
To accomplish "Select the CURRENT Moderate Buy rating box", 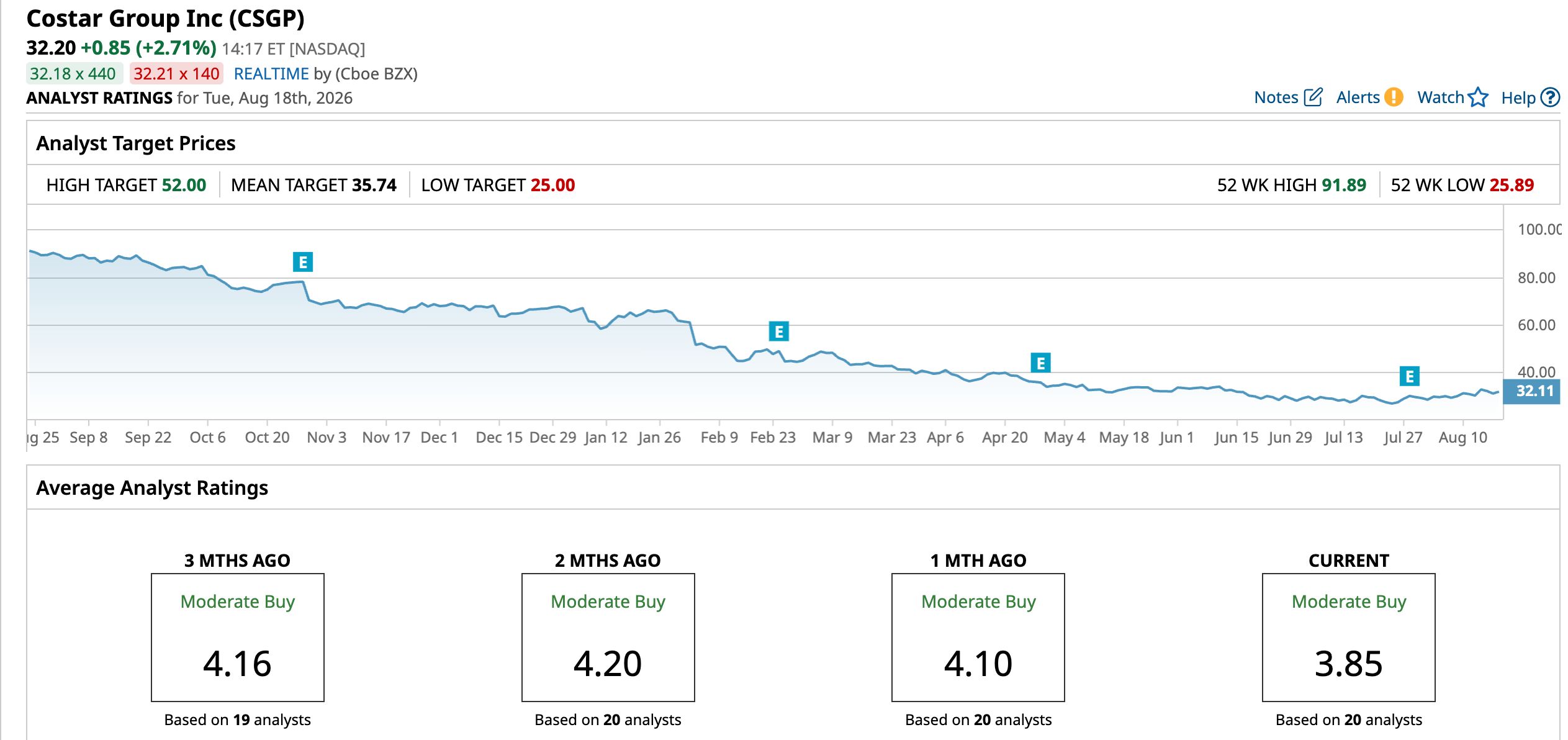I will (x=1349, y=638).
